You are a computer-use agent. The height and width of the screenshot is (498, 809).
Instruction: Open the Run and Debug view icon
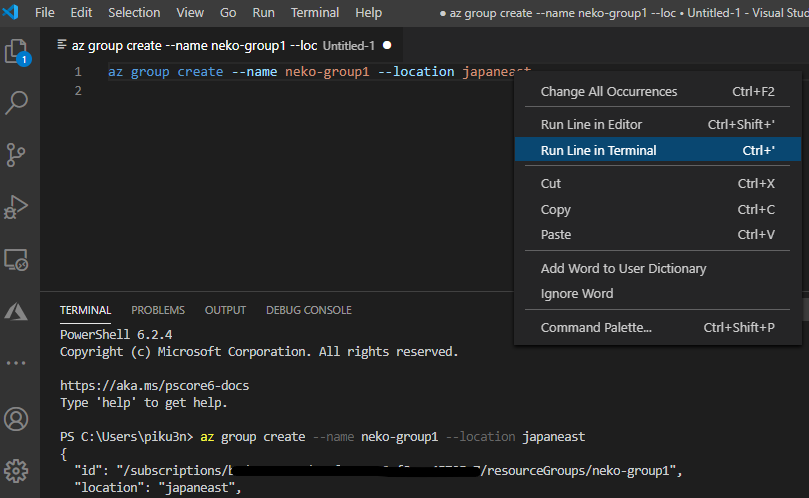point(16,207)
